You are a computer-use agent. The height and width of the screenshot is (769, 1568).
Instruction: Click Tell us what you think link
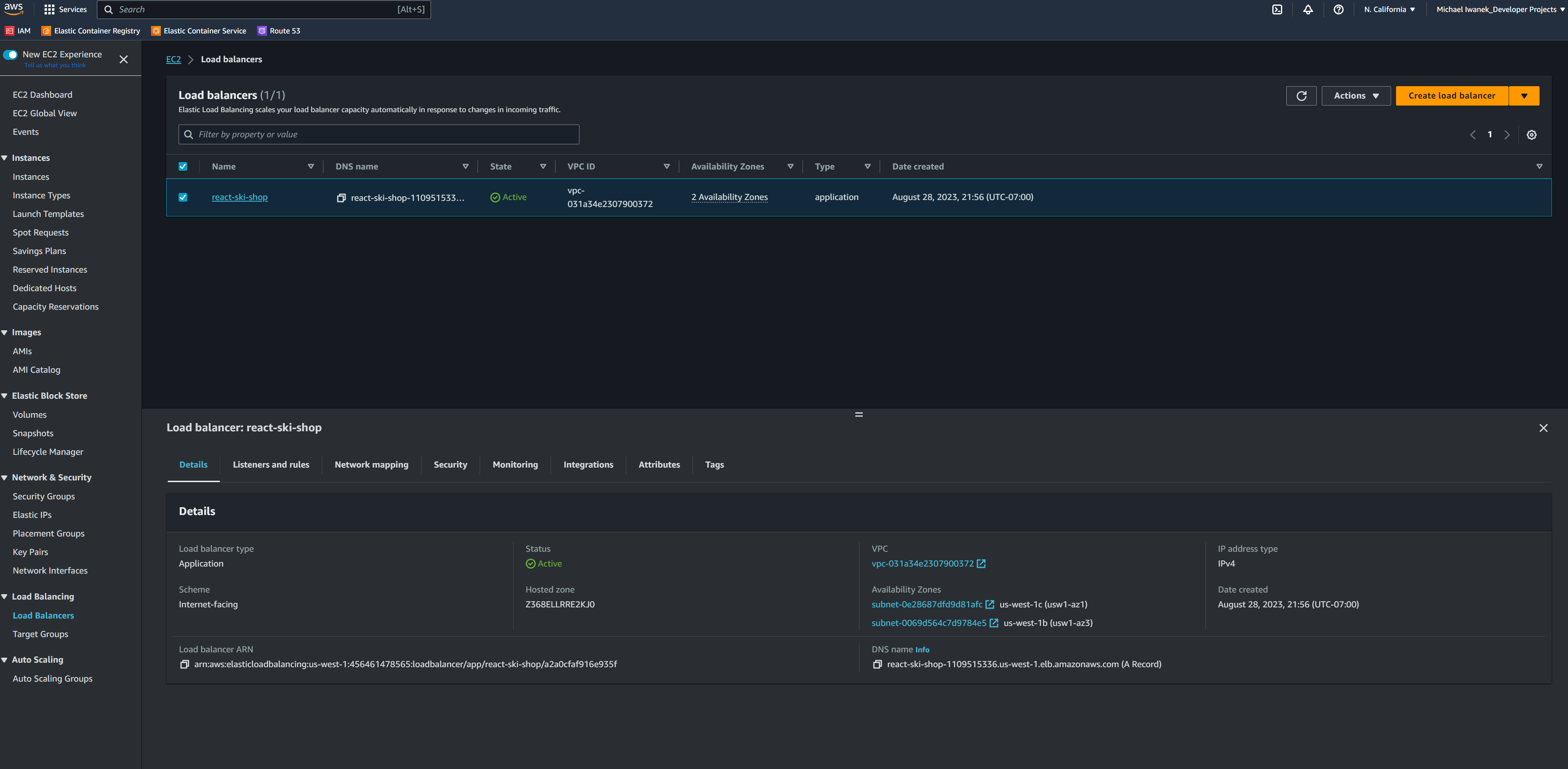pyautogui.click(x=55, y=65)
